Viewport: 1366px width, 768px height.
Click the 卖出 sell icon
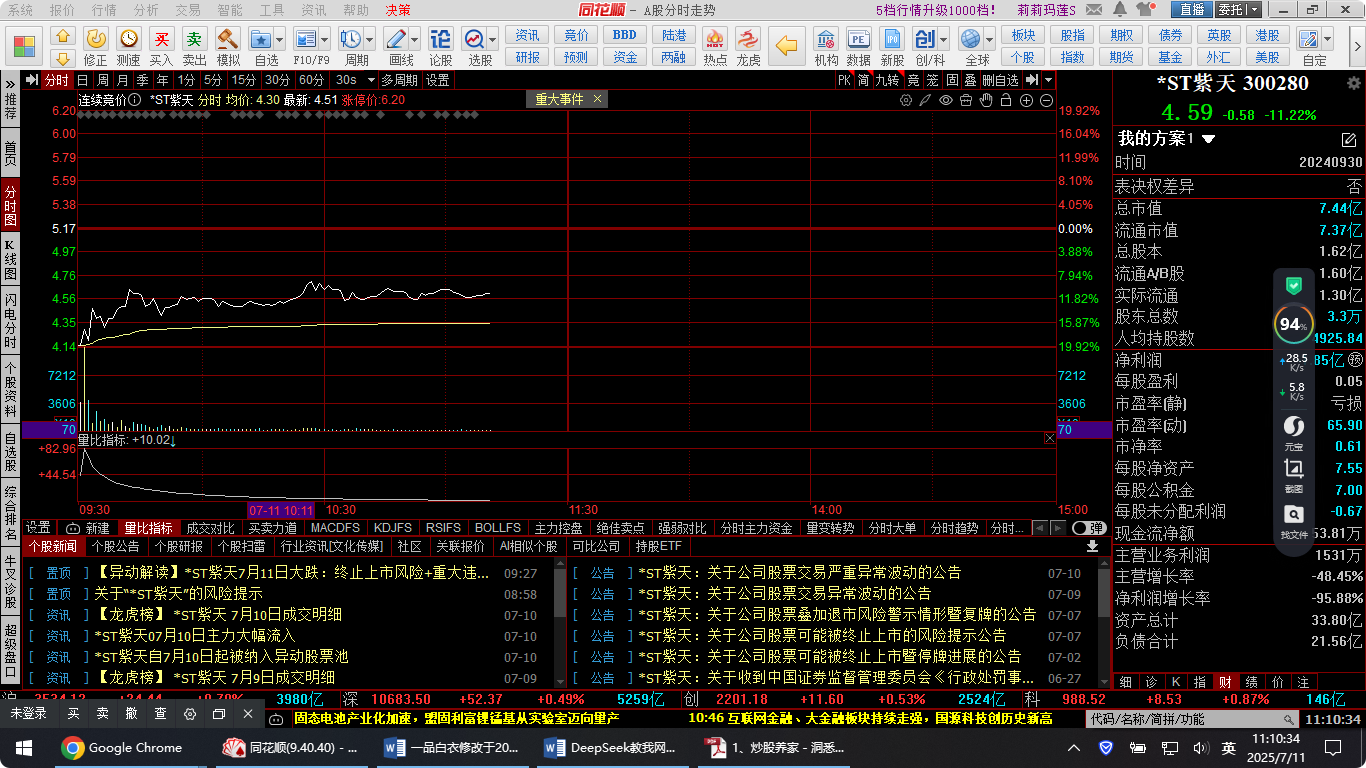(194, 39)
